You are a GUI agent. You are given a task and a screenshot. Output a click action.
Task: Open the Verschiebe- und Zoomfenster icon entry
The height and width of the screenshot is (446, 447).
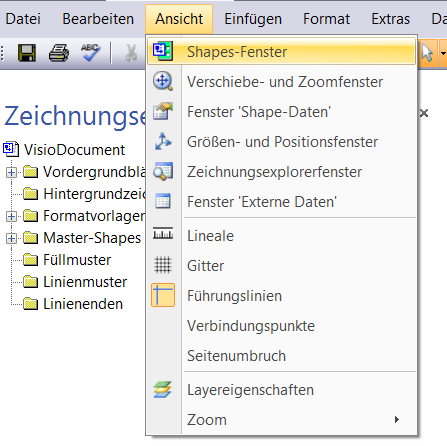pos(163,81)
